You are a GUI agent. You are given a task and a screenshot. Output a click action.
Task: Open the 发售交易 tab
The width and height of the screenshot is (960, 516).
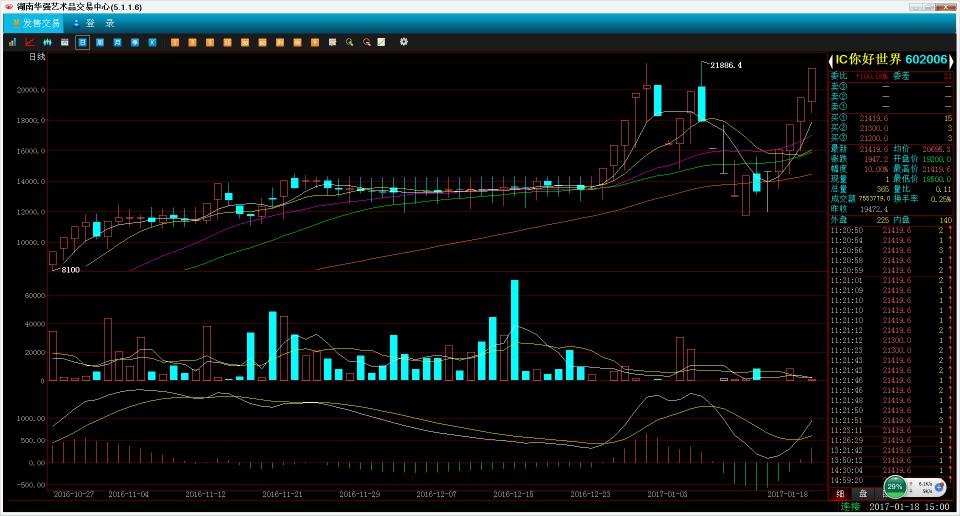pos(35,23)
